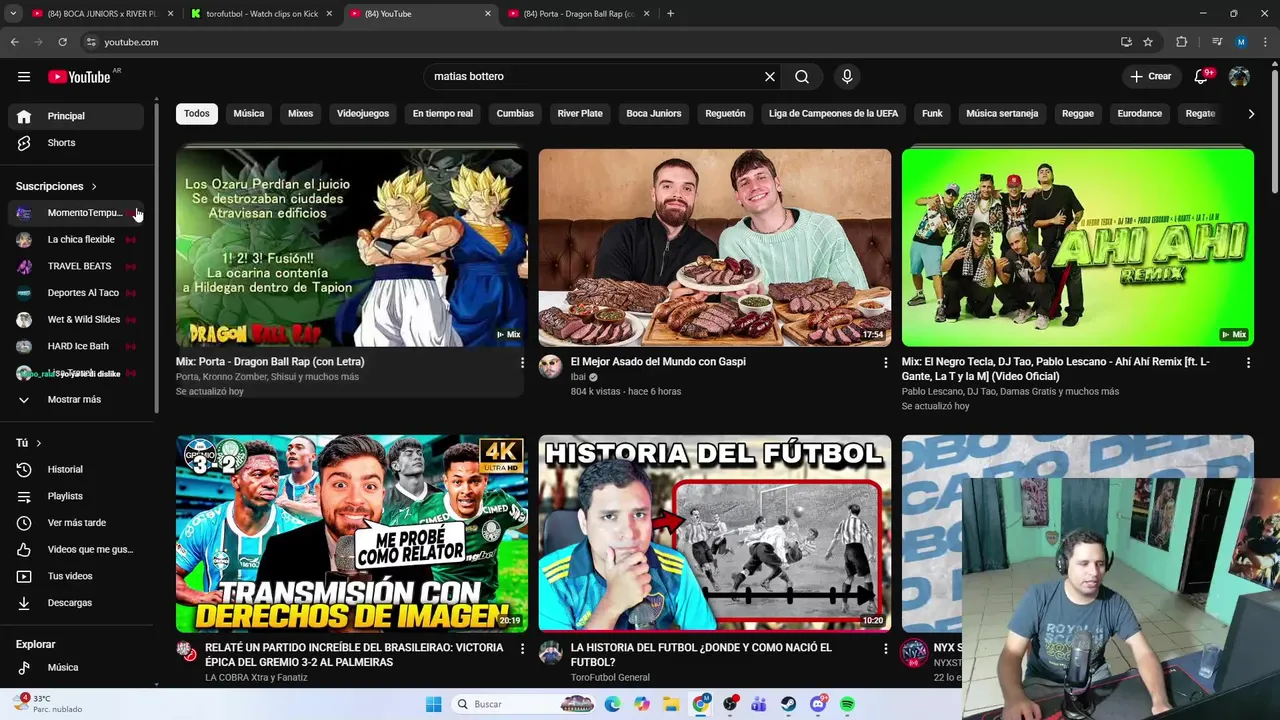Click the youtube.com address bar

600,42
